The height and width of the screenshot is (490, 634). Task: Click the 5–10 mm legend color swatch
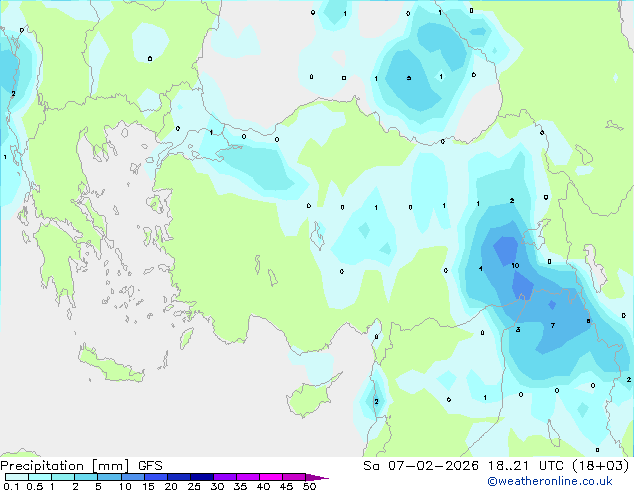(x=109, y=477)
